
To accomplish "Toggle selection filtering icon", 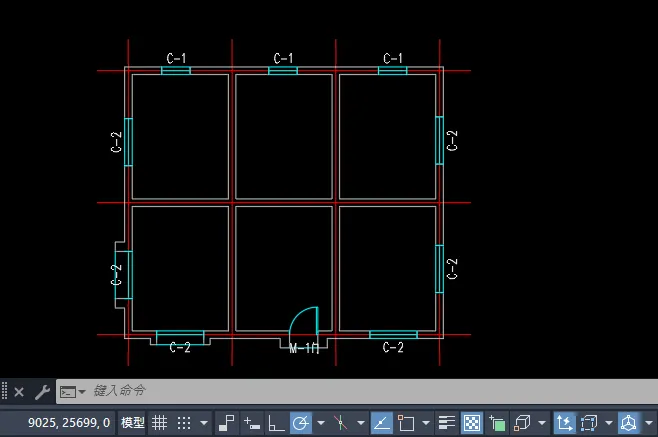I will coord(589,423).
